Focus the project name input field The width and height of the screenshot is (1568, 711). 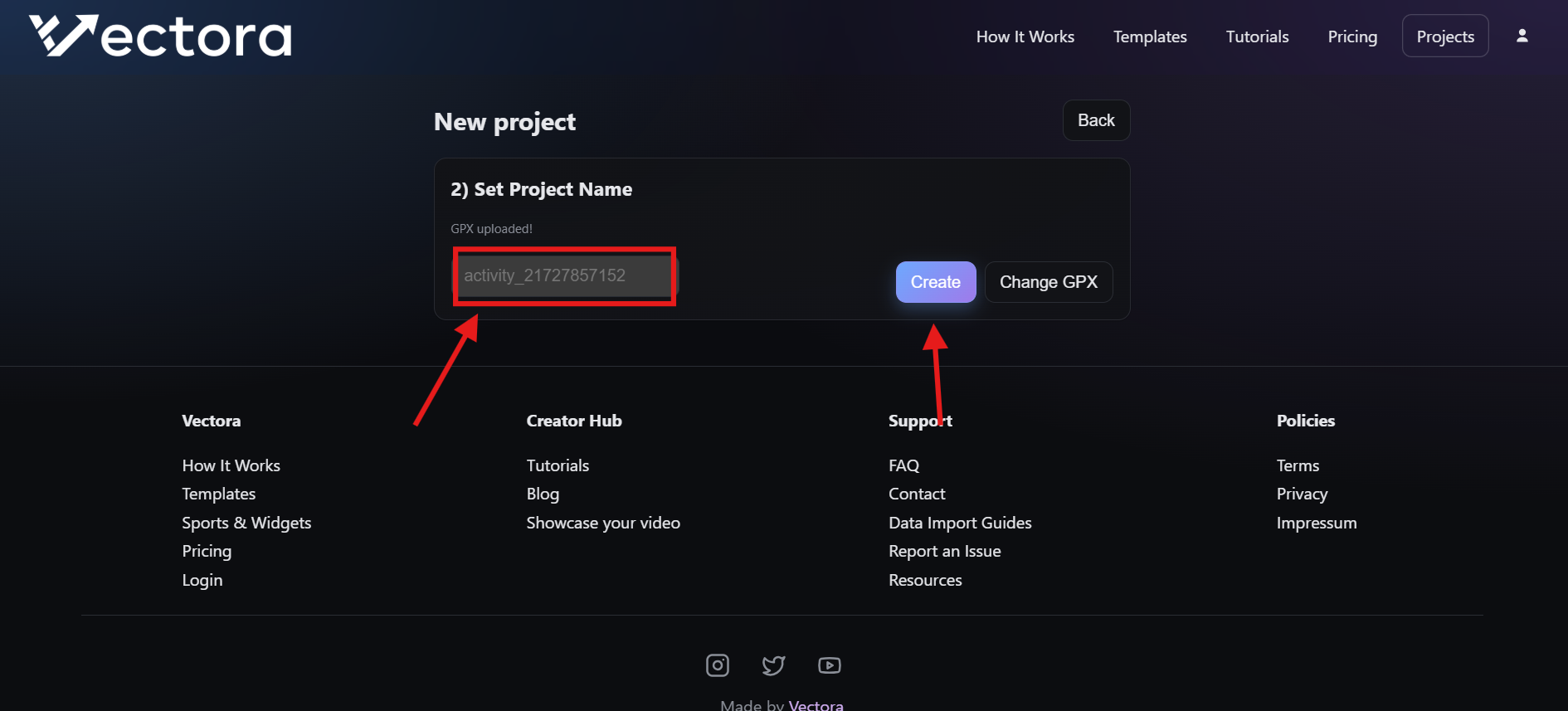tap(564, 275)
